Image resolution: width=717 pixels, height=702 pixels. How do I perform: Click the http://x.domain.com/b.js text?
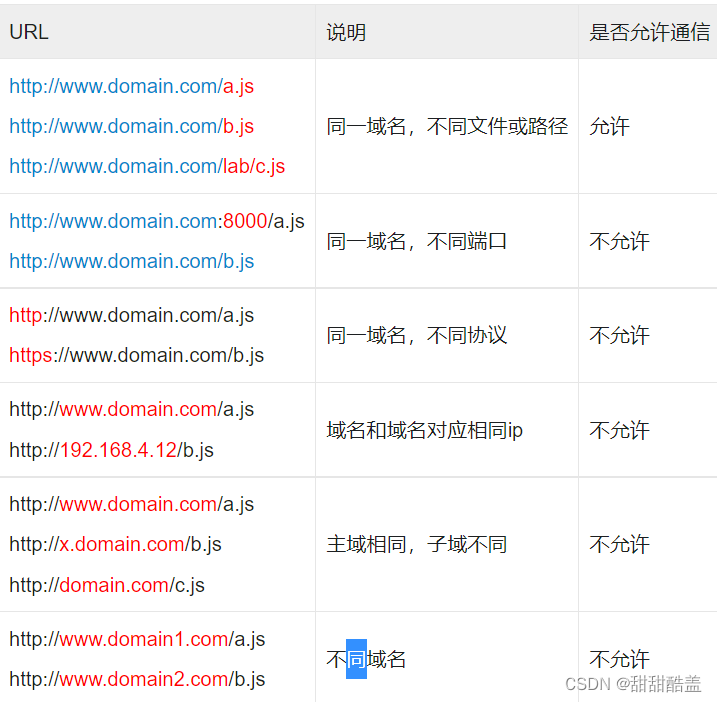click(115, 545)
